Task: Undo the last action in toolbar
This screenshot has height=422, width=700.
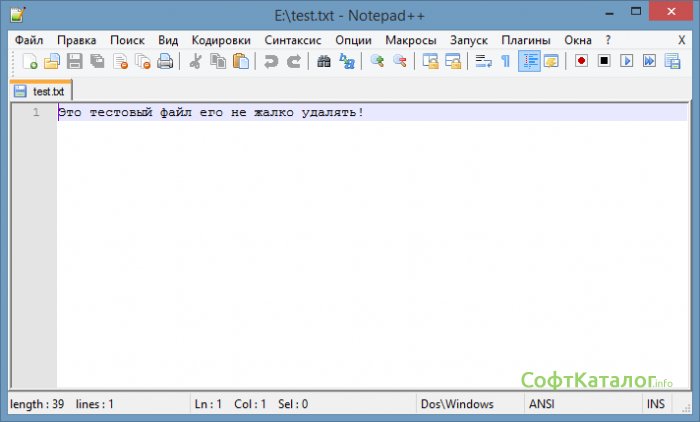Action: pyautogui.click(x=271, y=62)
